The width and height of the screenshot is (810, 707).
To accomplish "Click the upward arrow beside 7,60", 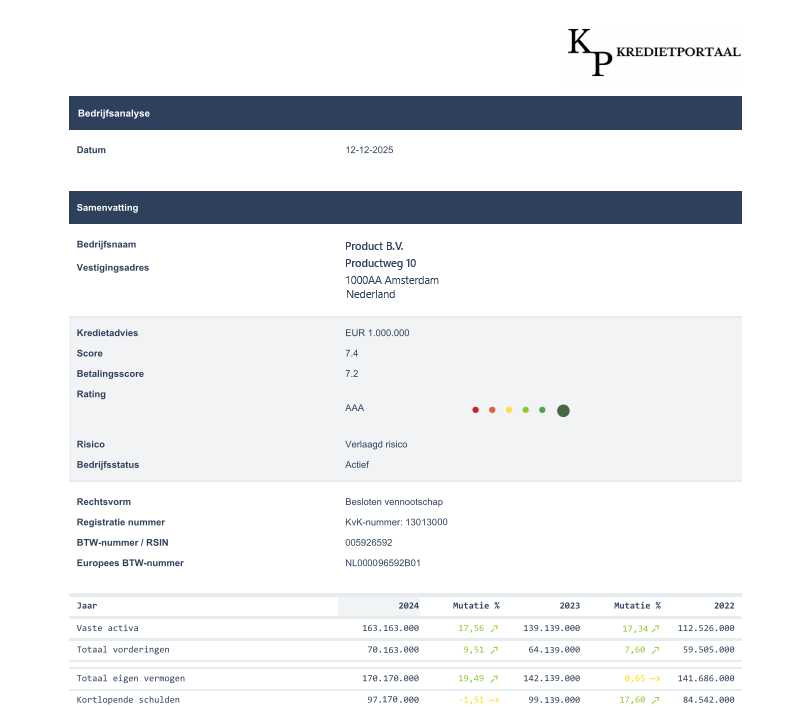I will pyautogui.click(x=656, y=648).
